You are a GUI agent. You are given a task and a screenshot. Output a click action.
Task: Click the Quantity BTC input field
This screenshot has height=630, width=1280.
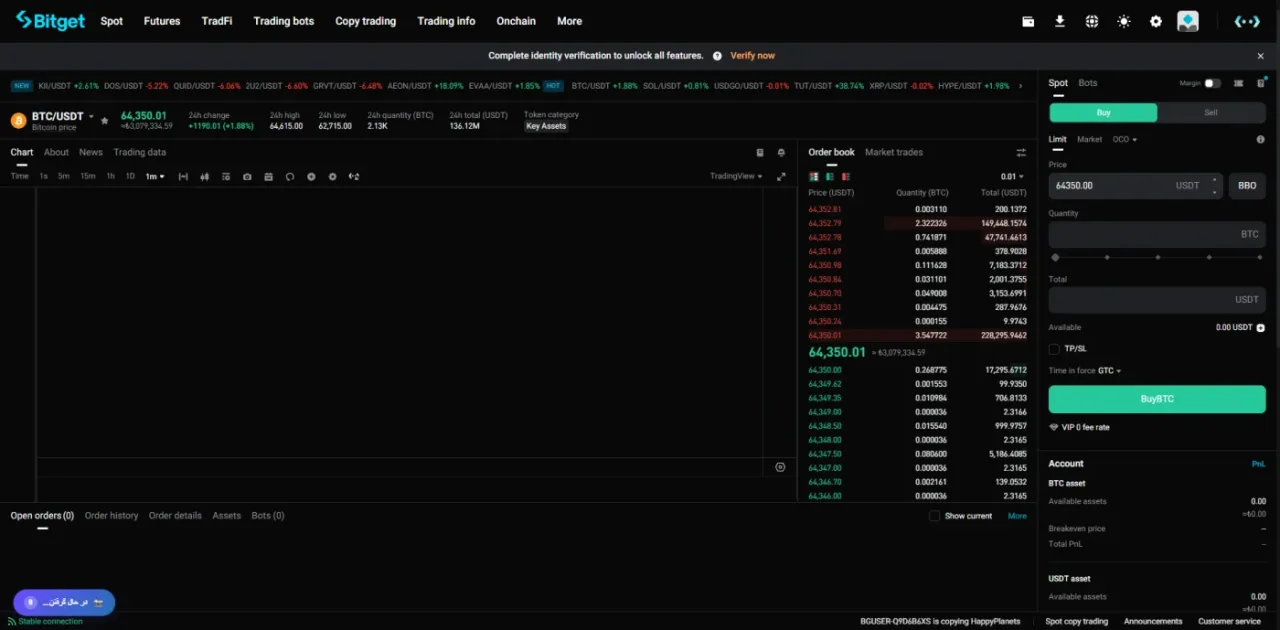click(x=1157, y=235)
